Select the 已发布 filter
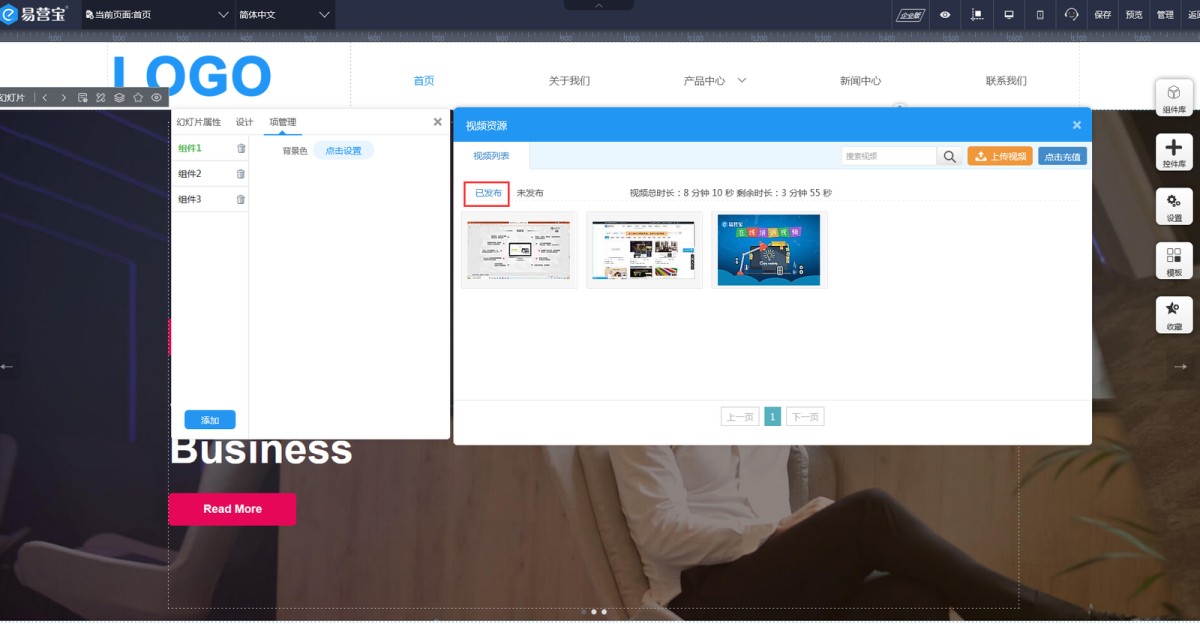Viewport: 1200px width, 624px height. [487, 193]
